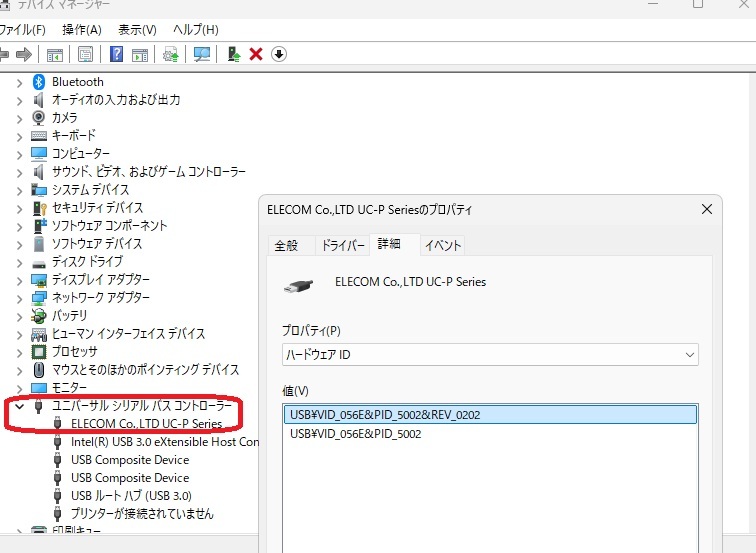This screenshot has height=553, width=756.
Task: Click the red X uninstall device icon
Action: [x=256, y=54]
